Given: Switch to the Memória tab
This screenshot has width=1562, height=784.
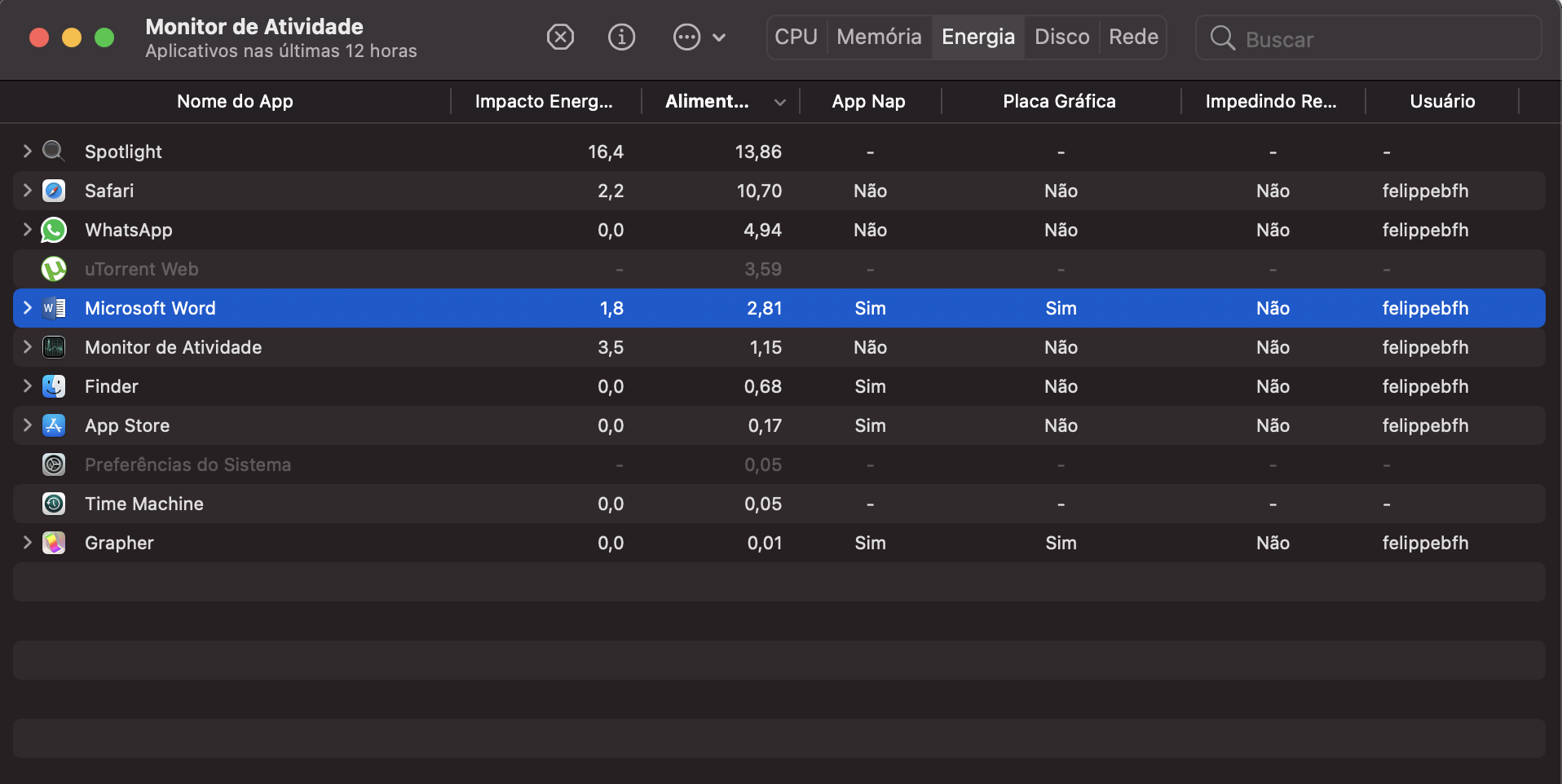Looking at the screenshot, I should [879, 37].
